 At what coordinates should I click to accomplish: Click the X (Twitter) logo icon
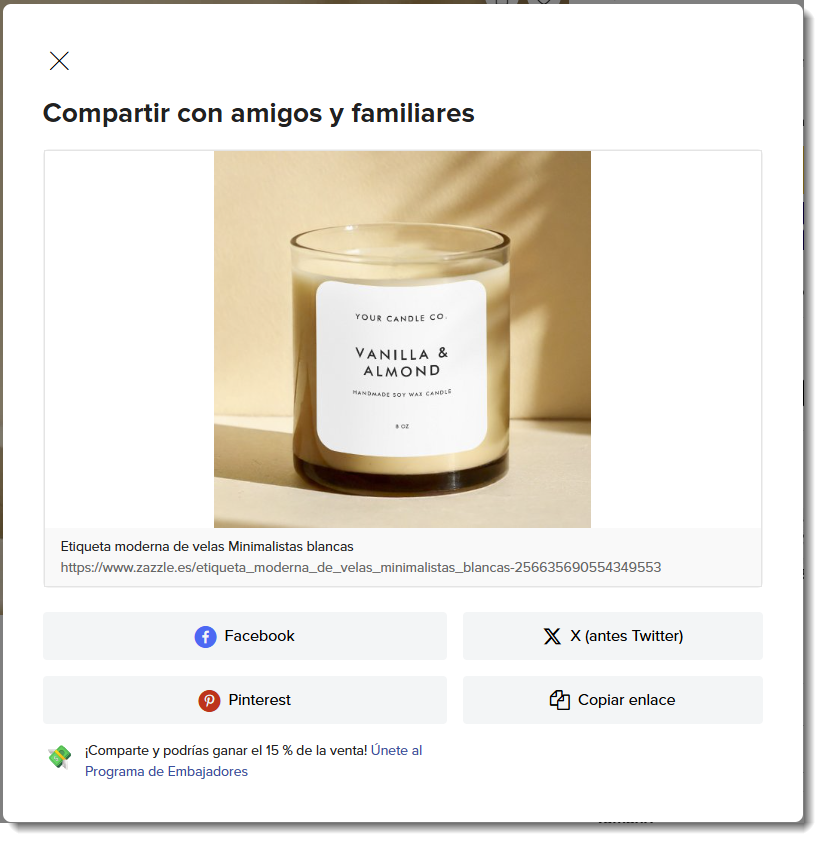click(552, 636)
